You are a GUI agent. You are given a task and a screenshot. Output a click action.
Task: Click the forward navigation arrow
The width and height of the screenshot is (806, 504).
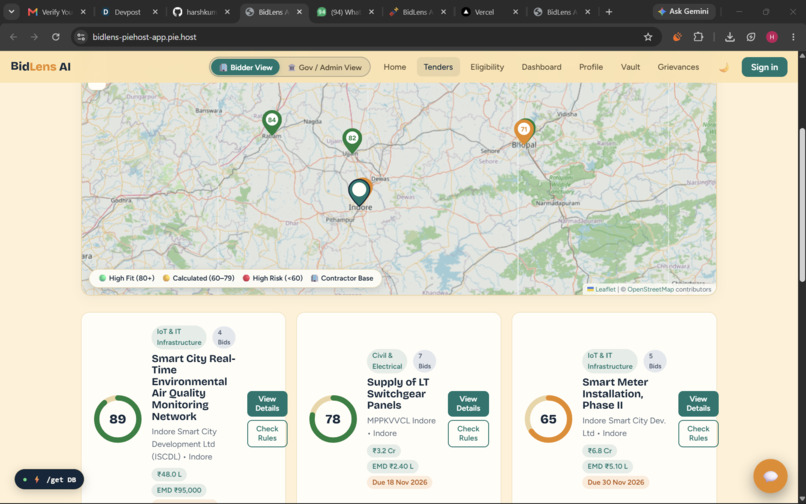(34, 37)
